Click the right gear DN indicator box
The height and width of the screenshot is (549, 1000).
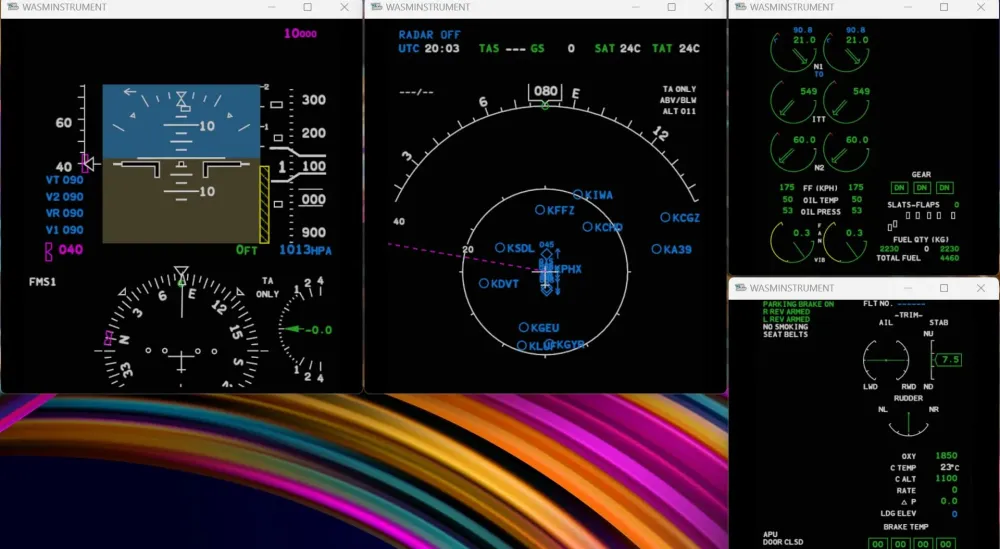(945, 187)
